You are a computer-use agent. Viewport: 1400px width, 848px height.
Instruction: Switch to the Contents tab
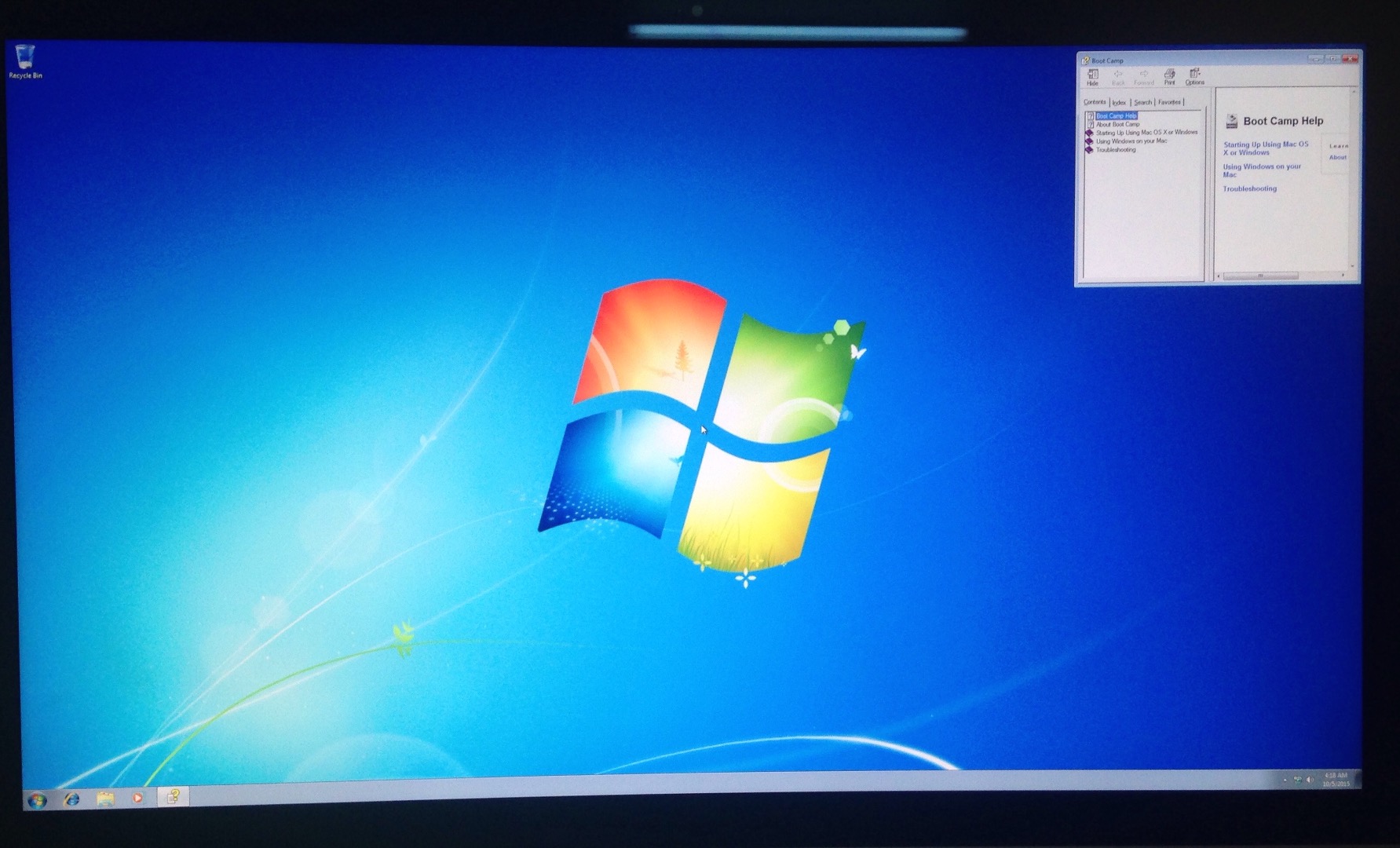[x=1095, y=102]
